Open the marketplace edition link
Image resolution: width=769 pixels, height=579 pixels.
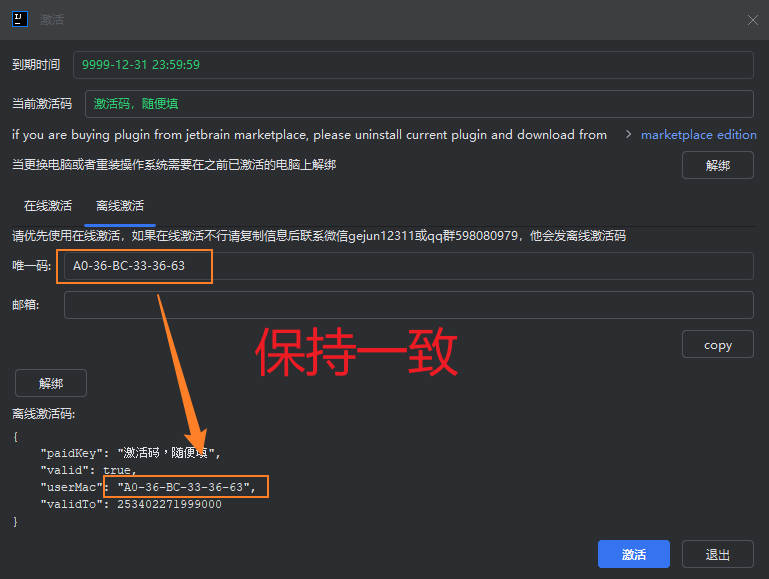coord(698,134)
